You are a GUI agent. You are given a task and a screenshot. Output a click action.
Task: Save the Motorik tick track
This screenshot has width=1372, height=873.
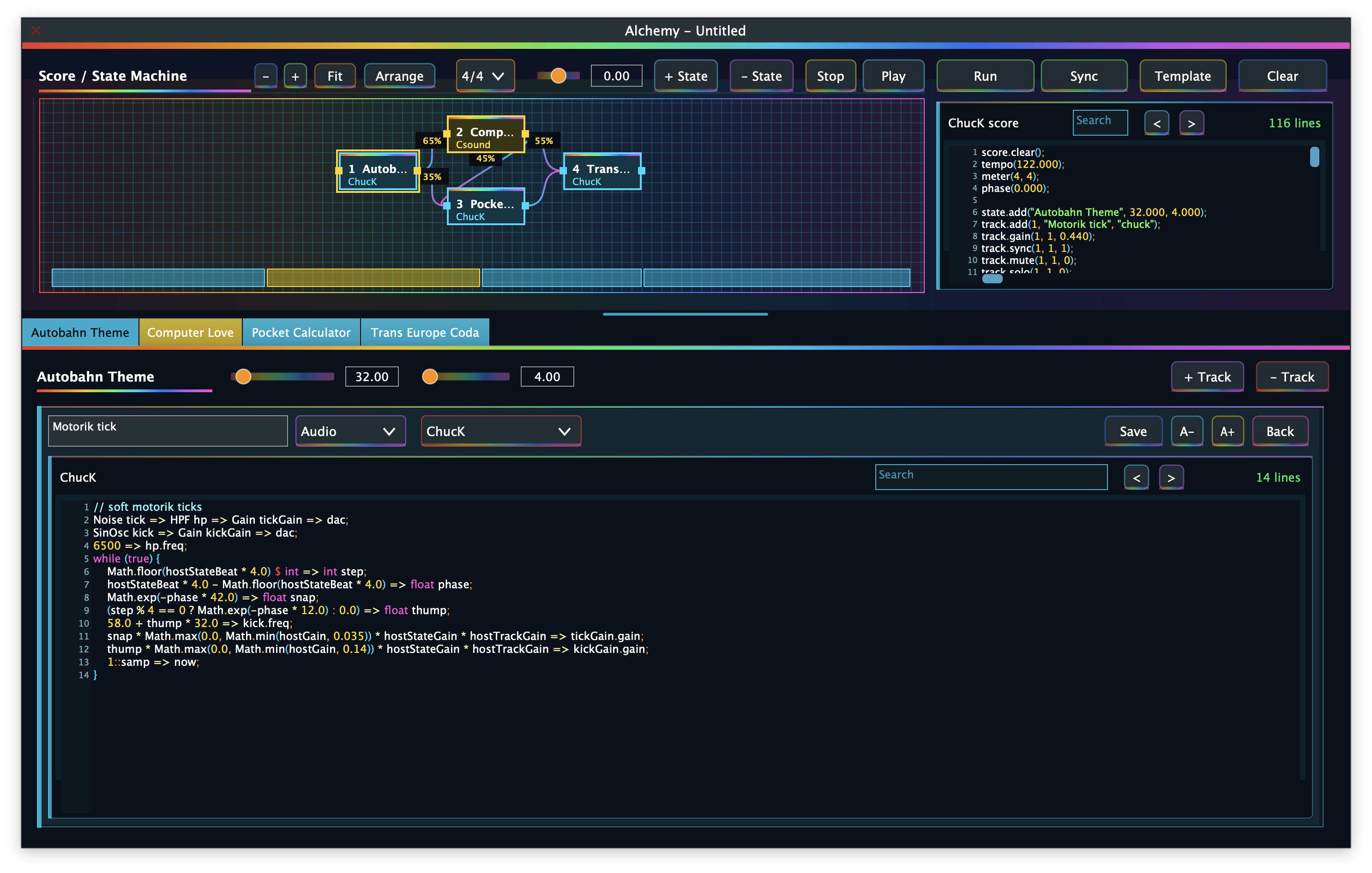(x=1133, y=431)
